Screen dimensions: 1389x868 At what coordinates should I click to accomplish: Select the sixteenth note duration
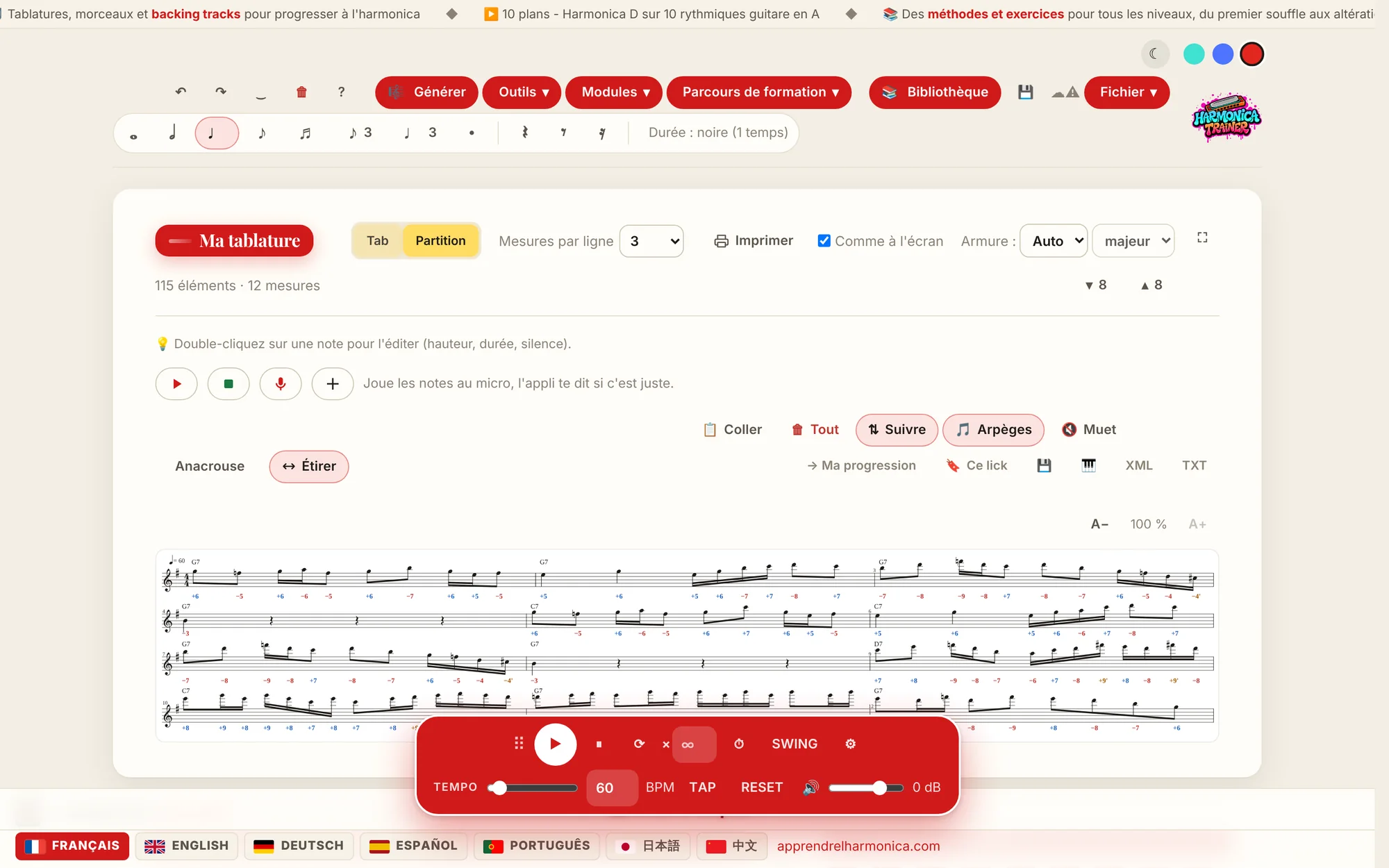pyautogui.click(x=306, y=133)
